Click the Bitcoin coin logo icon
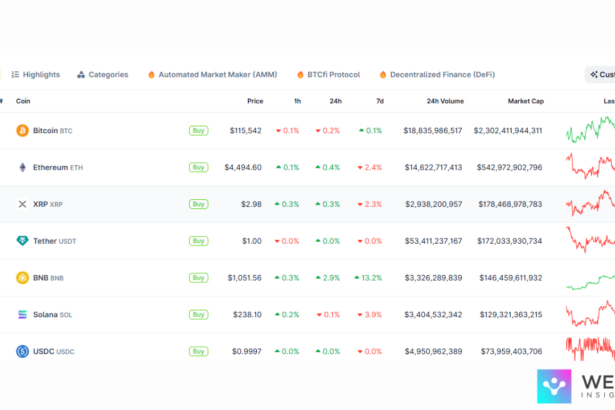This screenshot has width=615, height=410. coord(22,130)
